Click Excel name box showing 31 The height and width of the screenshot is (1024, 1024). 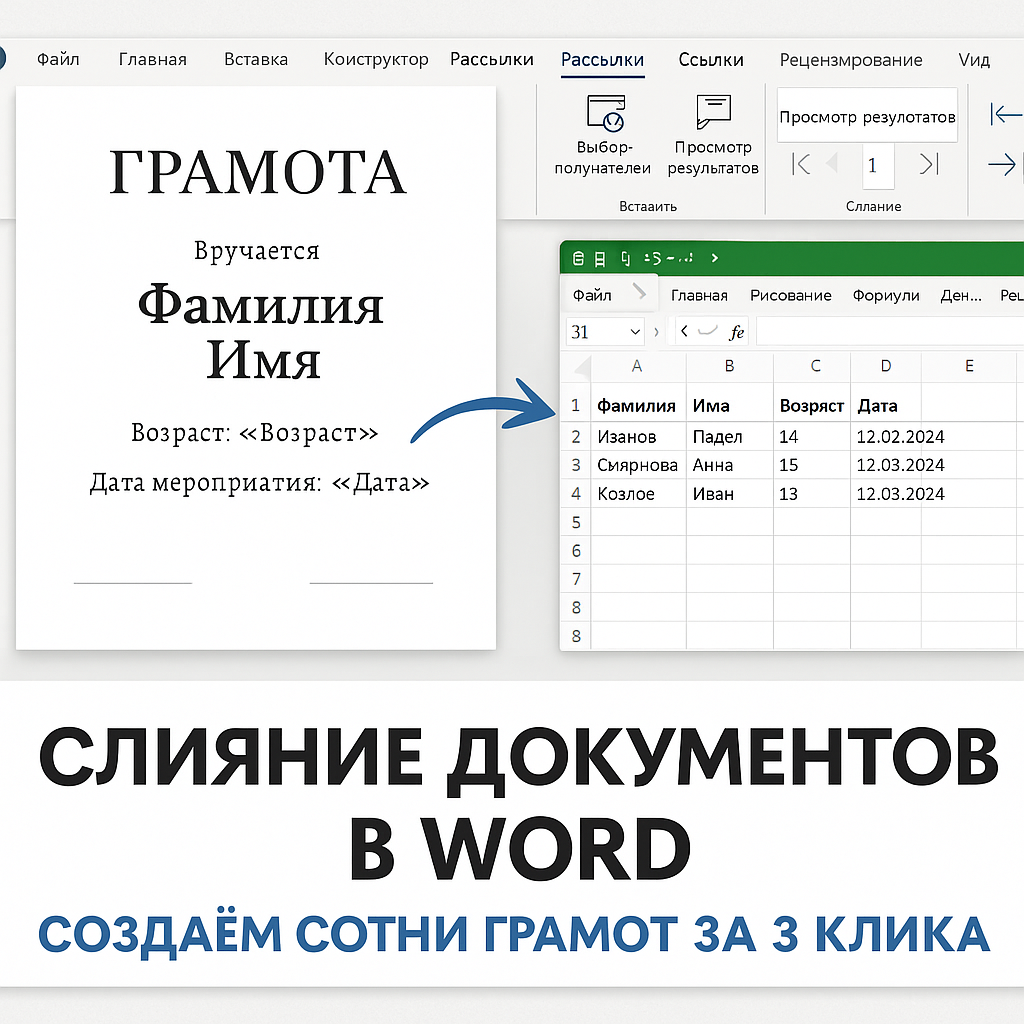(604, 332)
